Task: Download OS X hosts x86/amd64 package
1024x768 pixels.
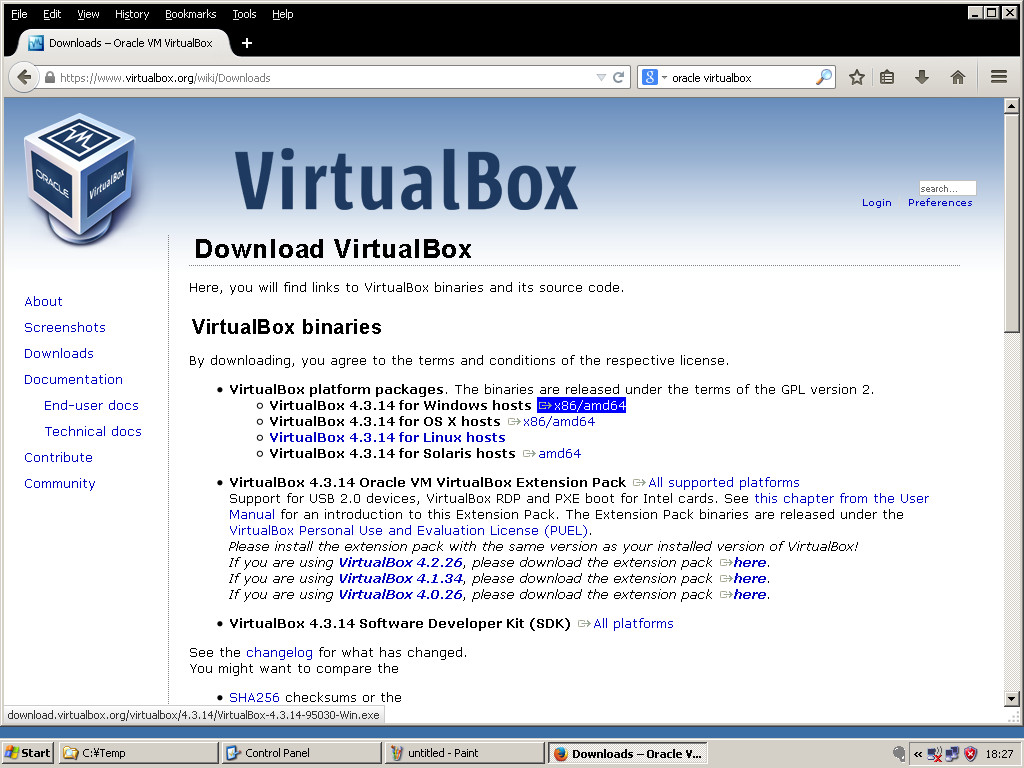Action: [552, 422]
